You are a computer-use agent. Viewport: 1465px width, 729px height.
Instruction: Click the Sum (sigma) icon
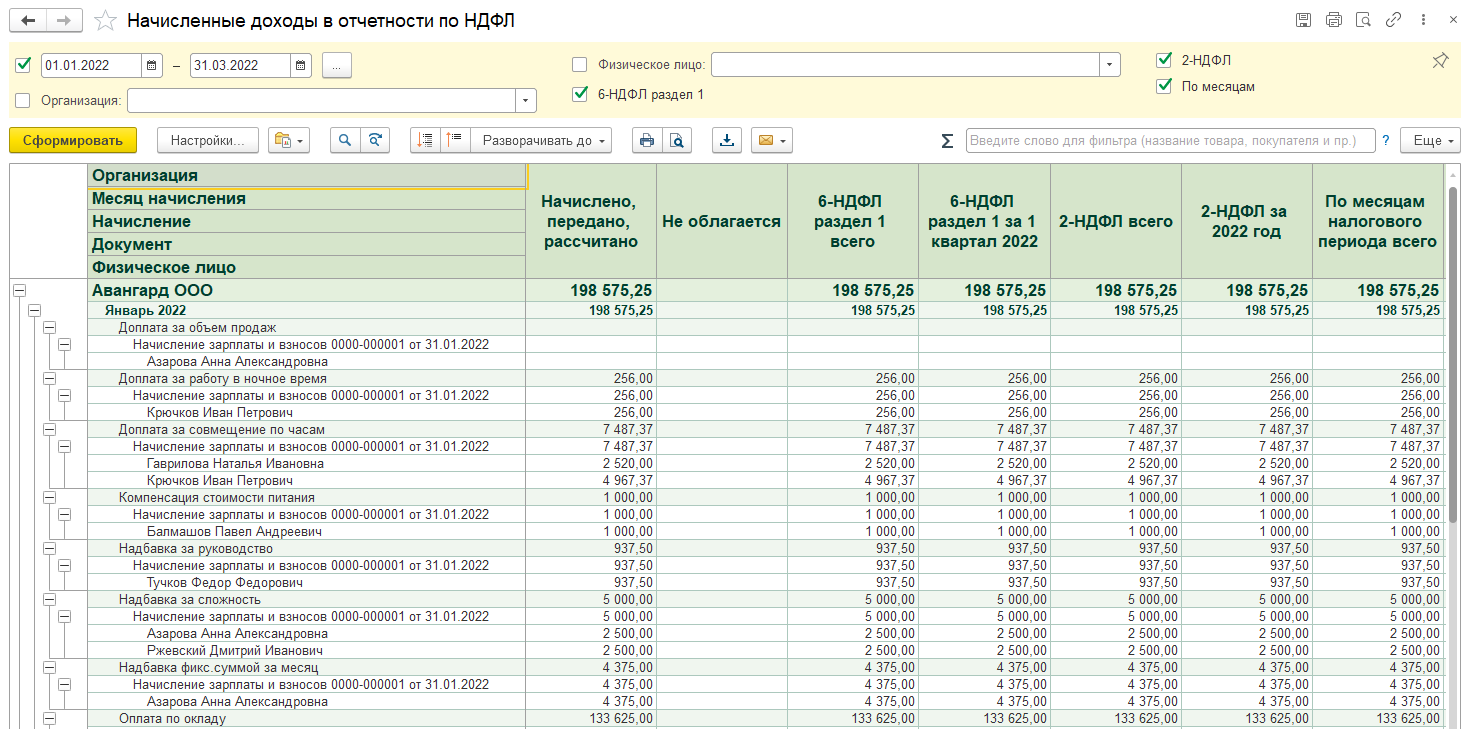coord(947,141)
